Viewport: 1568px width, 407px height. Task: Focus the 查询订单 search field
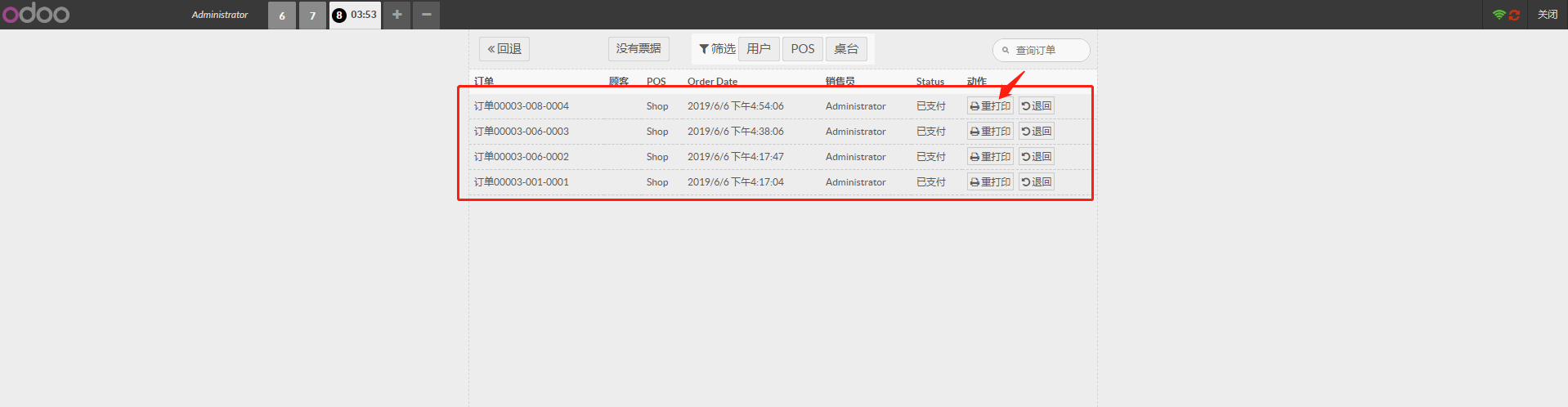point(1048,51)
